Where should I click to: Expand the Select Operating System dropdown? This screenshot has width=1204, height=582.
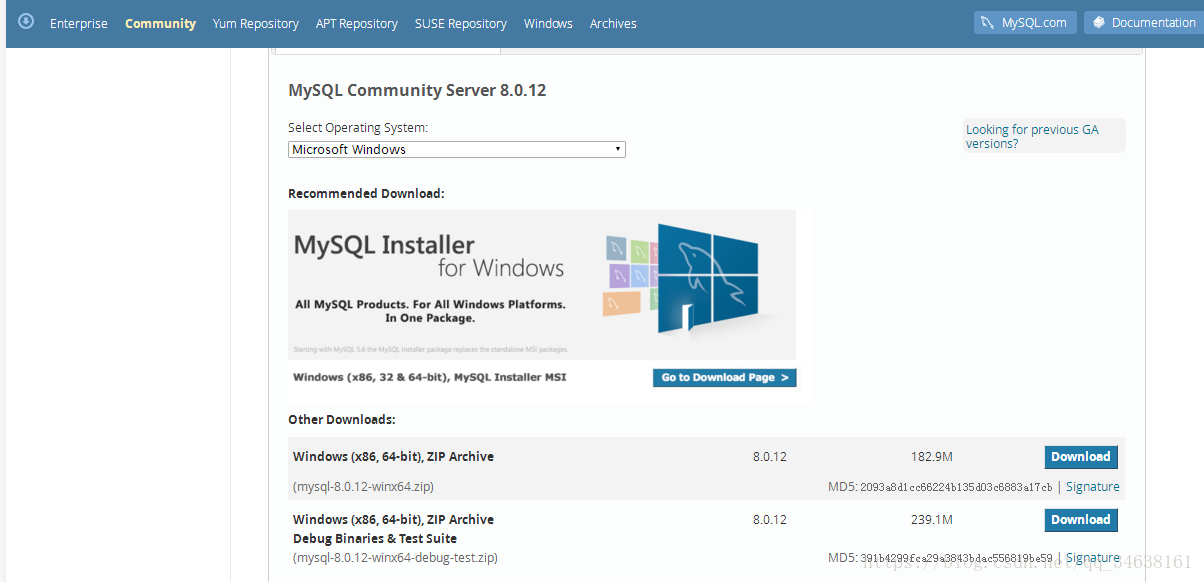[457, 150]
